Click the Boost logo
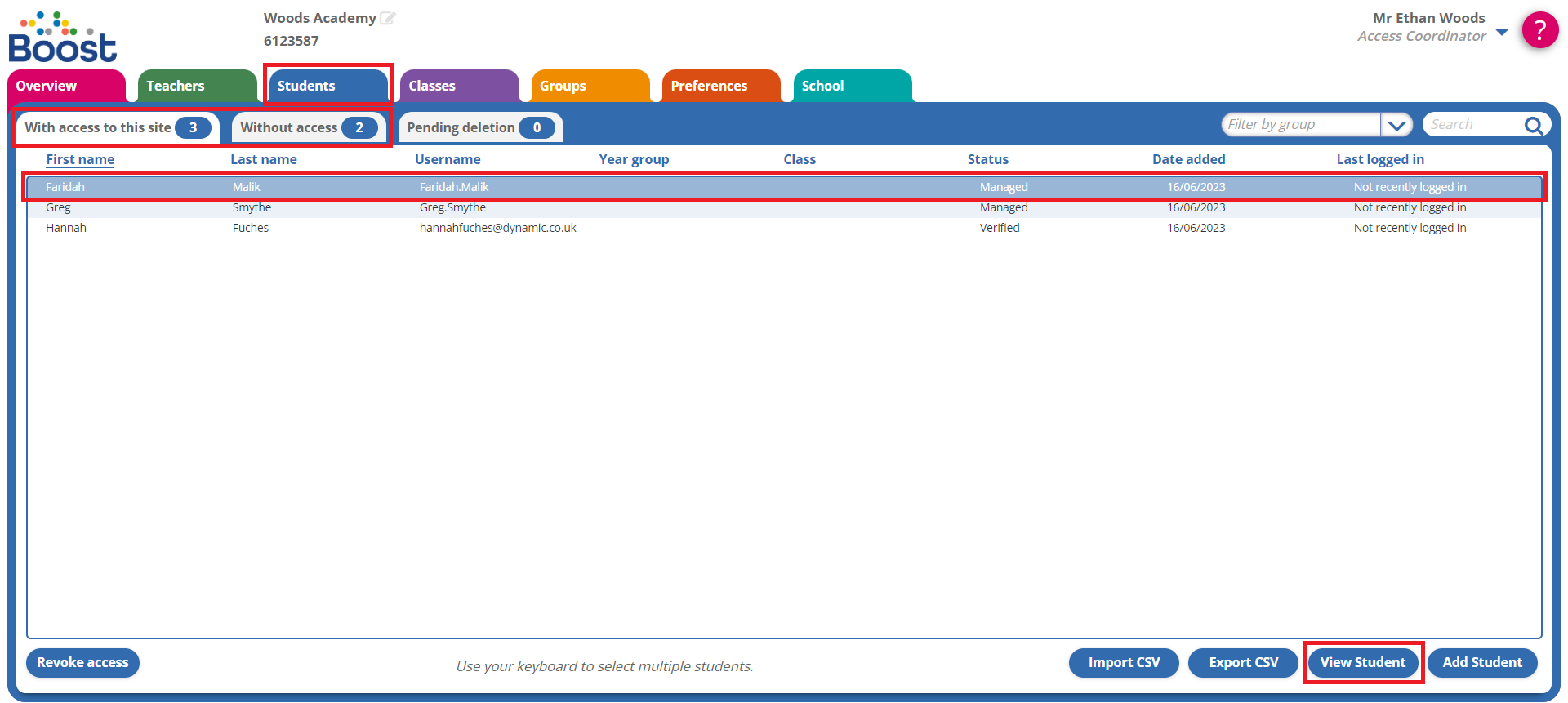This screenshot has height=703, width=1568. point(63,38)
